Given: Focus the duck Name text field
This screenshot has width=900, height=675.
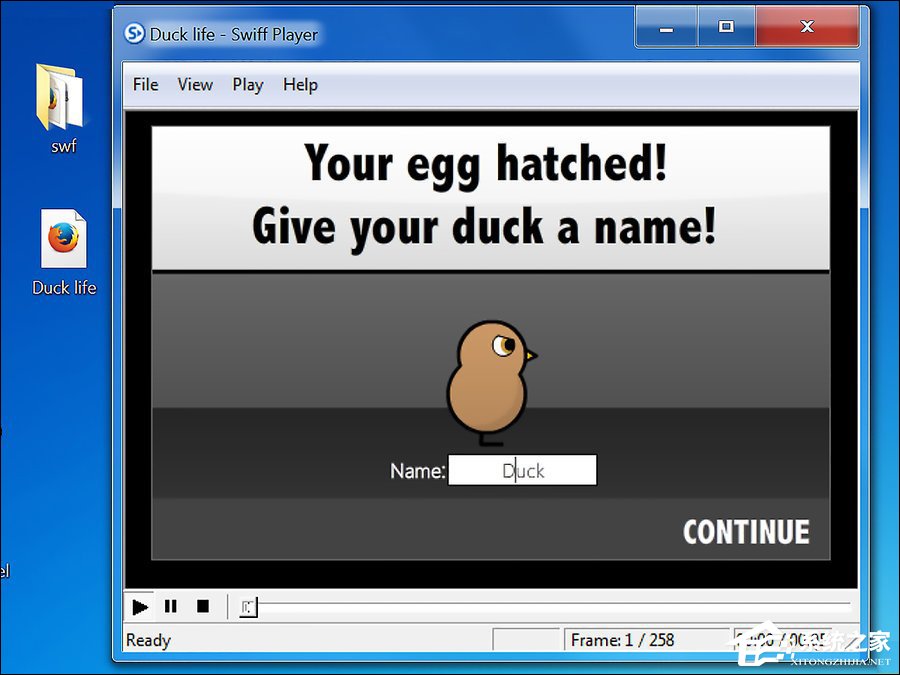Looking at the screenshot, I should click(x=522, y=470).
